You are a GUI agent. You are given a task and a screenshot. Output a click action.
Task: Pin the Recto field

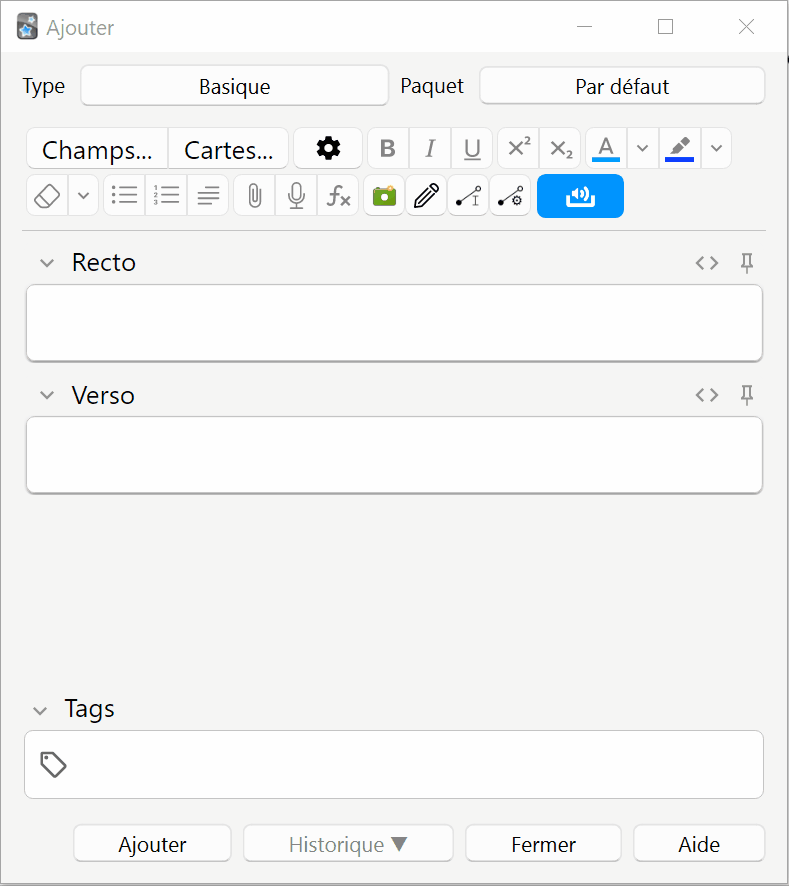(747, 263)
